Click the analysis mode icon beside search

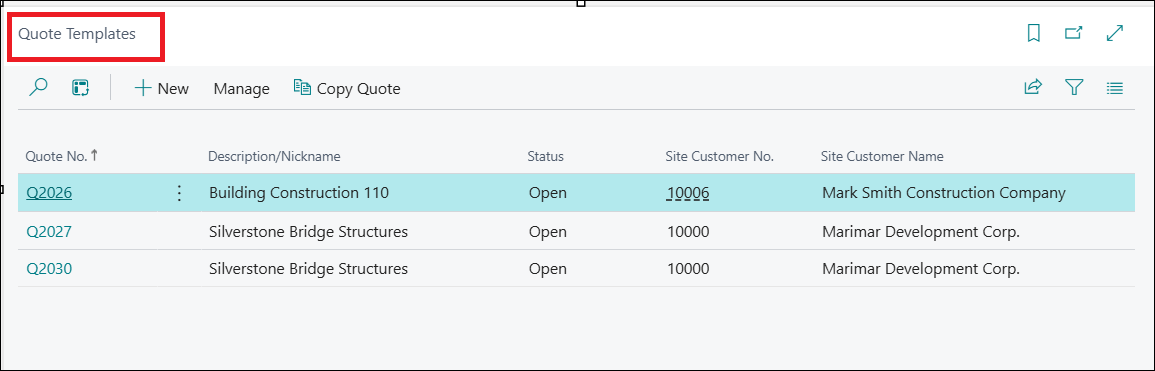pos(80,88)
